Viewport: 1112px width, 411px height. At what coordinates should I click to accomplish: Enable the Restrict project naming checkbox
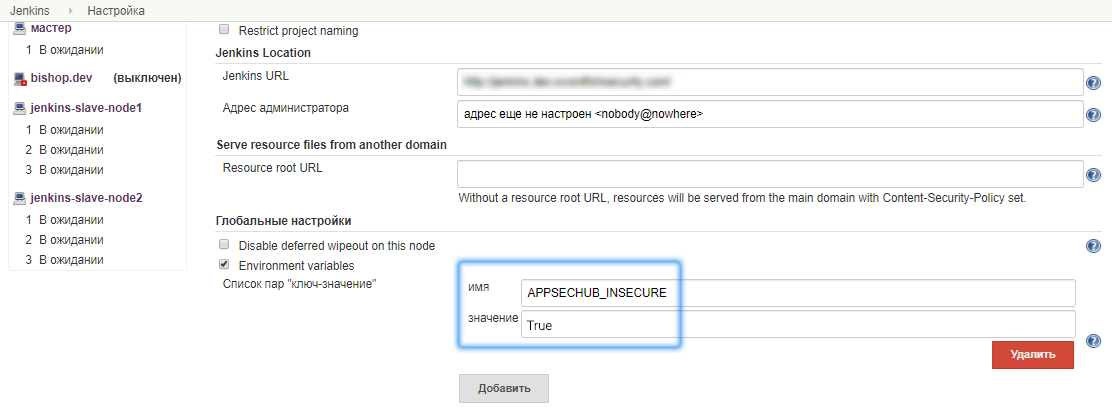(224, 30)
